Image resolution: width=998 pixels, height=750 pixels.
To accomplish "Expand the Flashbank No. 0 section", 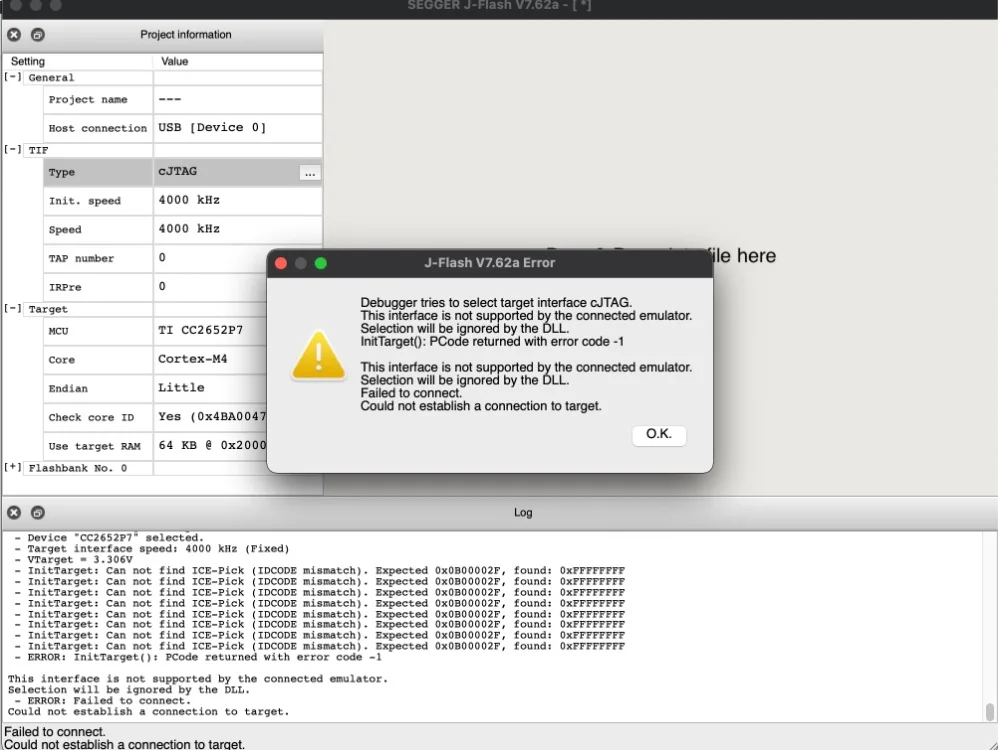I will pos(12,467).
